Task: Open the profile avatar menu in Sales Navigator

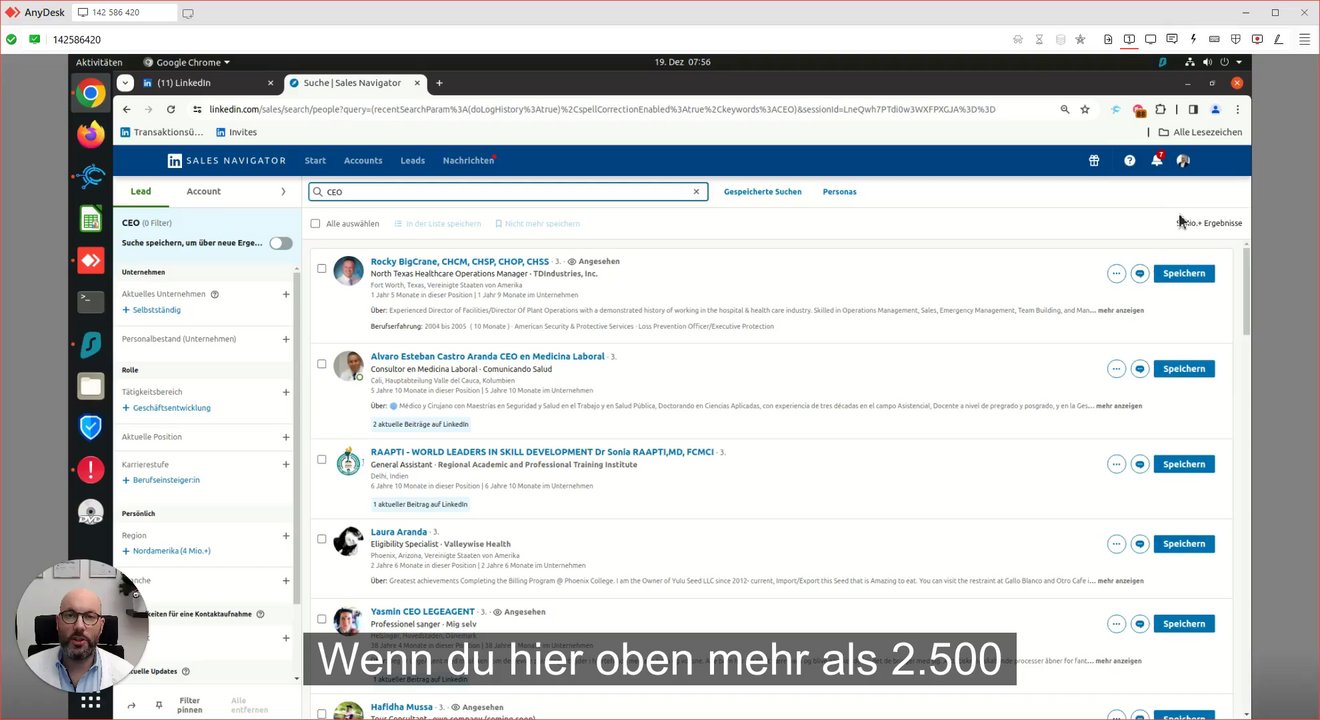Action: click(x=1183, y=160)
